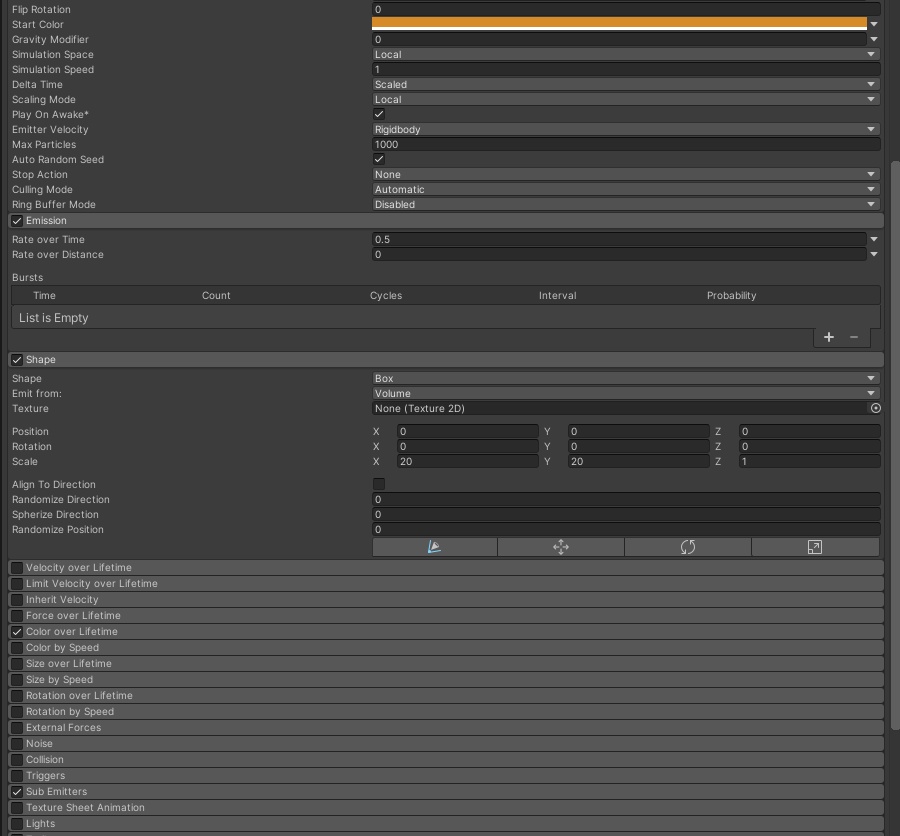
Task: Click the Flip Rotation field
Action: (x=626, y=9)
